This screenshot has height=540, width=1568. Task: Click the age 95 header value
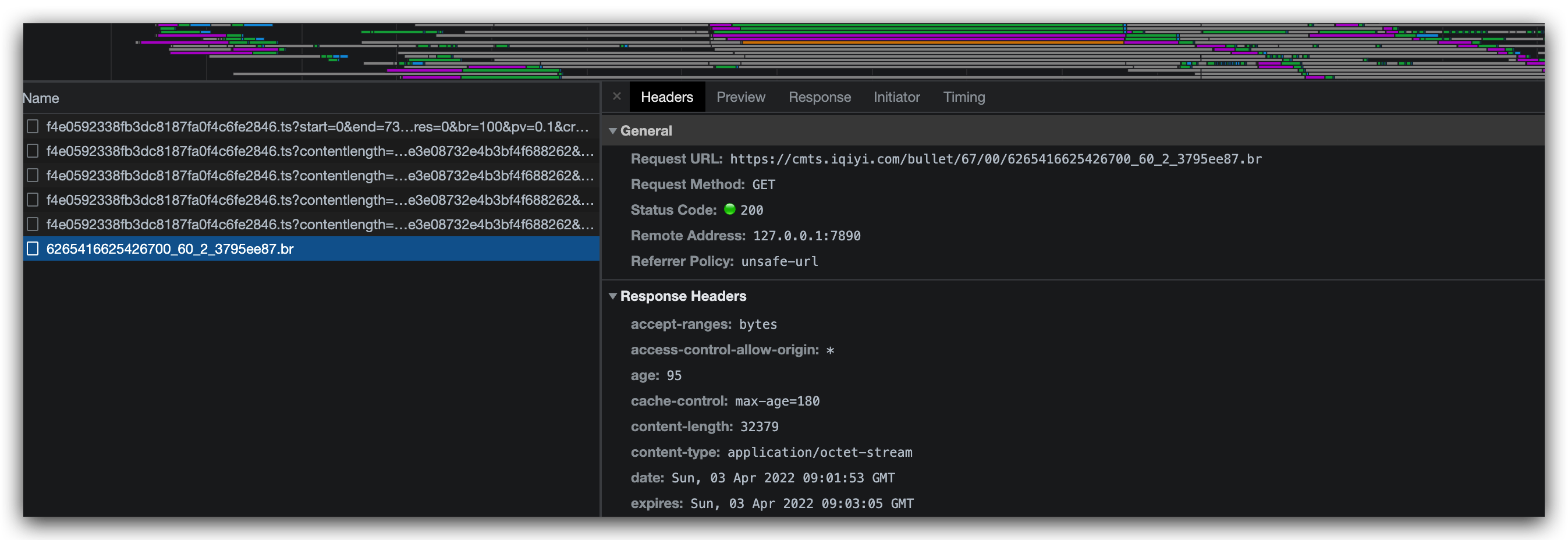tap(674, 376)
